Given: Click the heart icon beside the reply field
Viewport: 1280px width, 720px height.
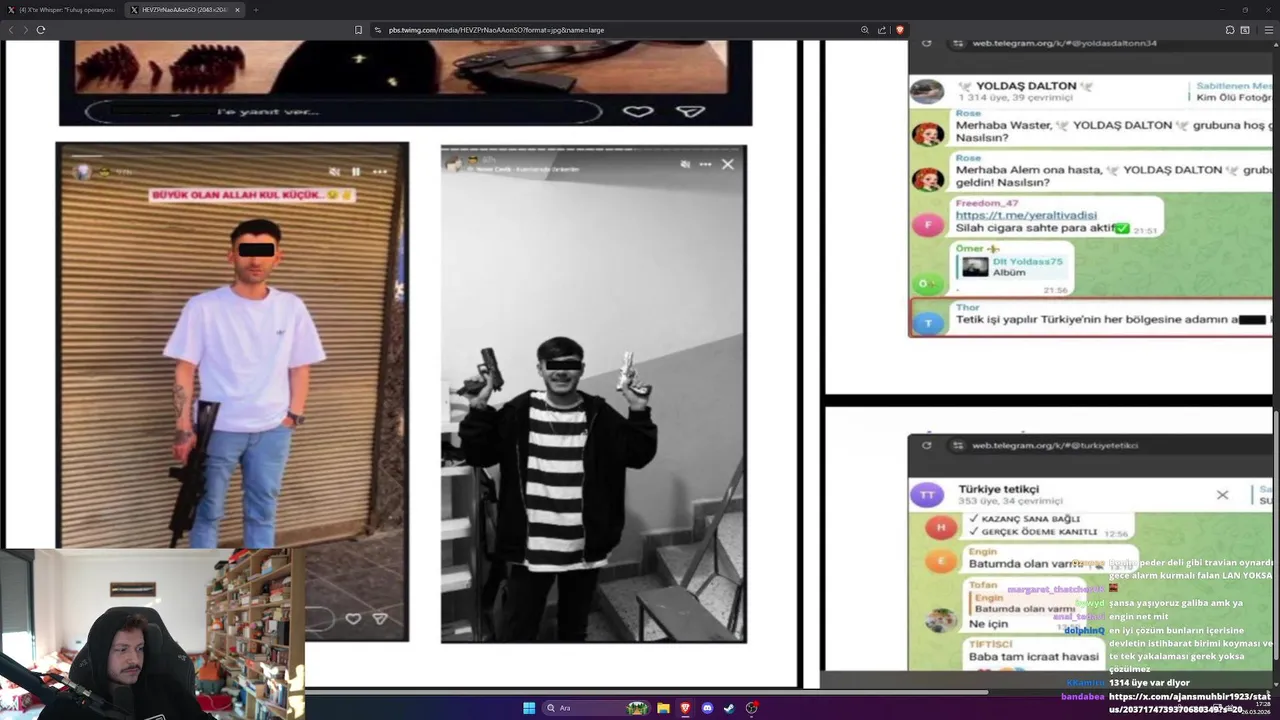Looking at the screenshot, I should (x=638, y=111).
